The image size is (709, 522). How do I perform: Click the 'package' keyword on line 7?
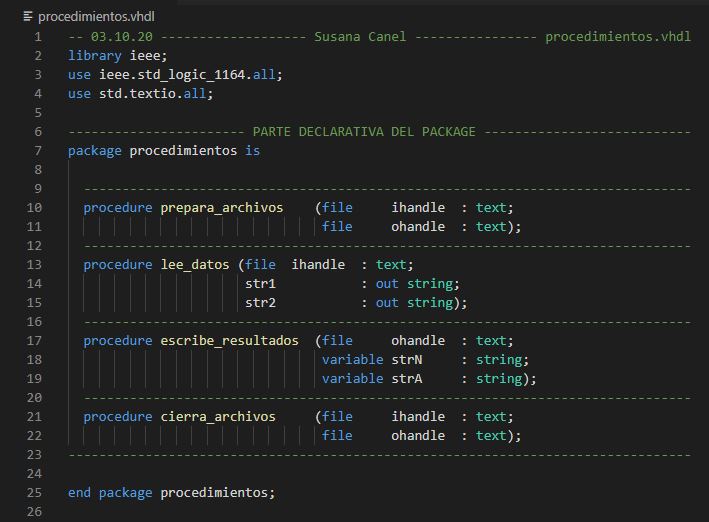click(x=95, y=151)
